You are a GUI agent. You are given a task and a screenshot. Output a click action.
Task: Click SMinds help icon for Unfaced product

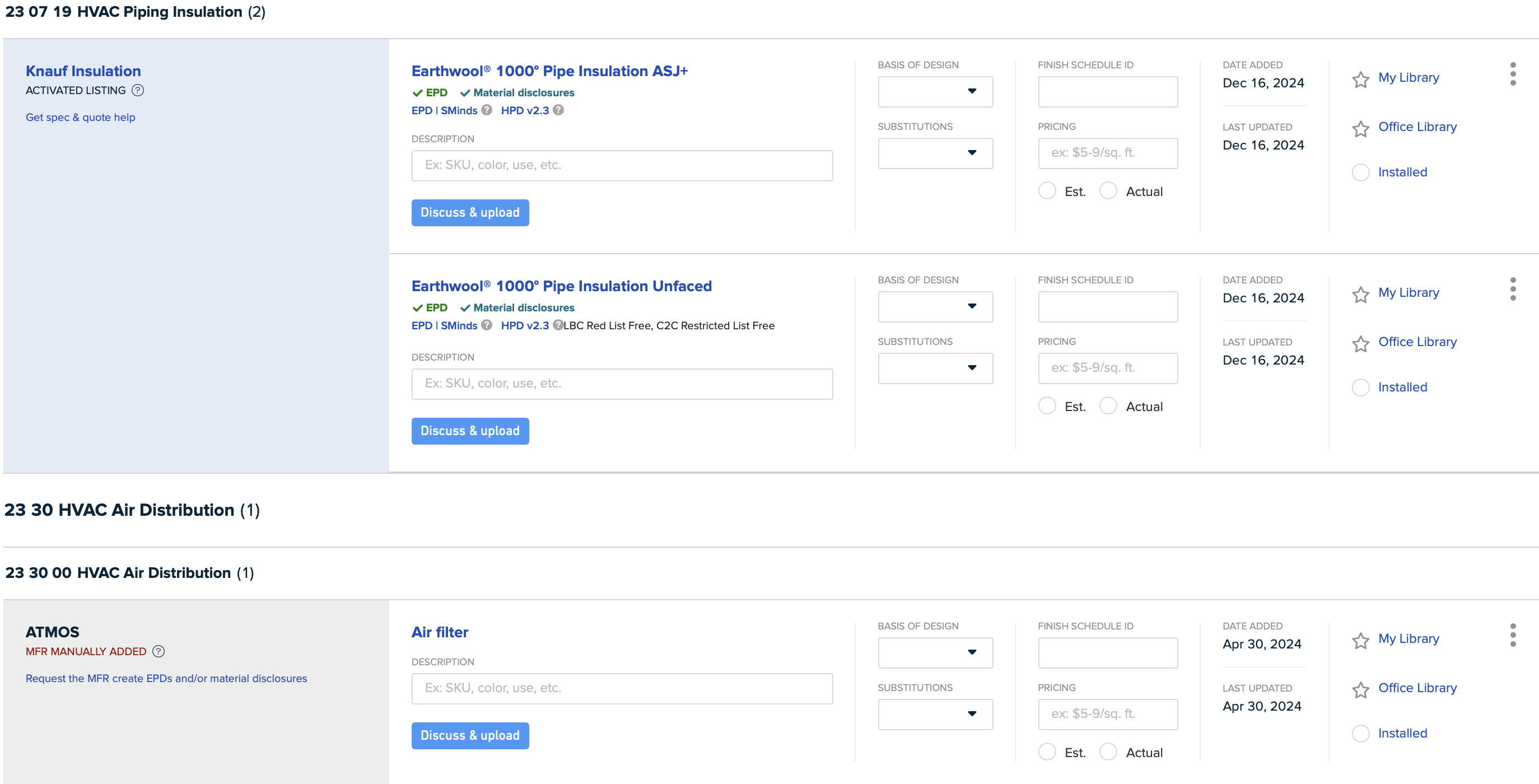click(487, 325)
